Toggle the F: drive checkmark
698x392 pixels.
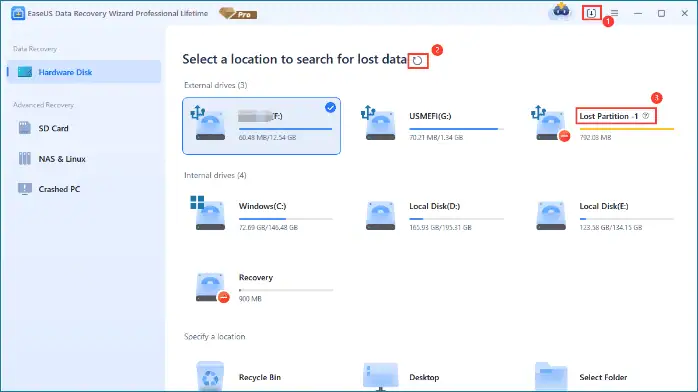click(330, 107)
